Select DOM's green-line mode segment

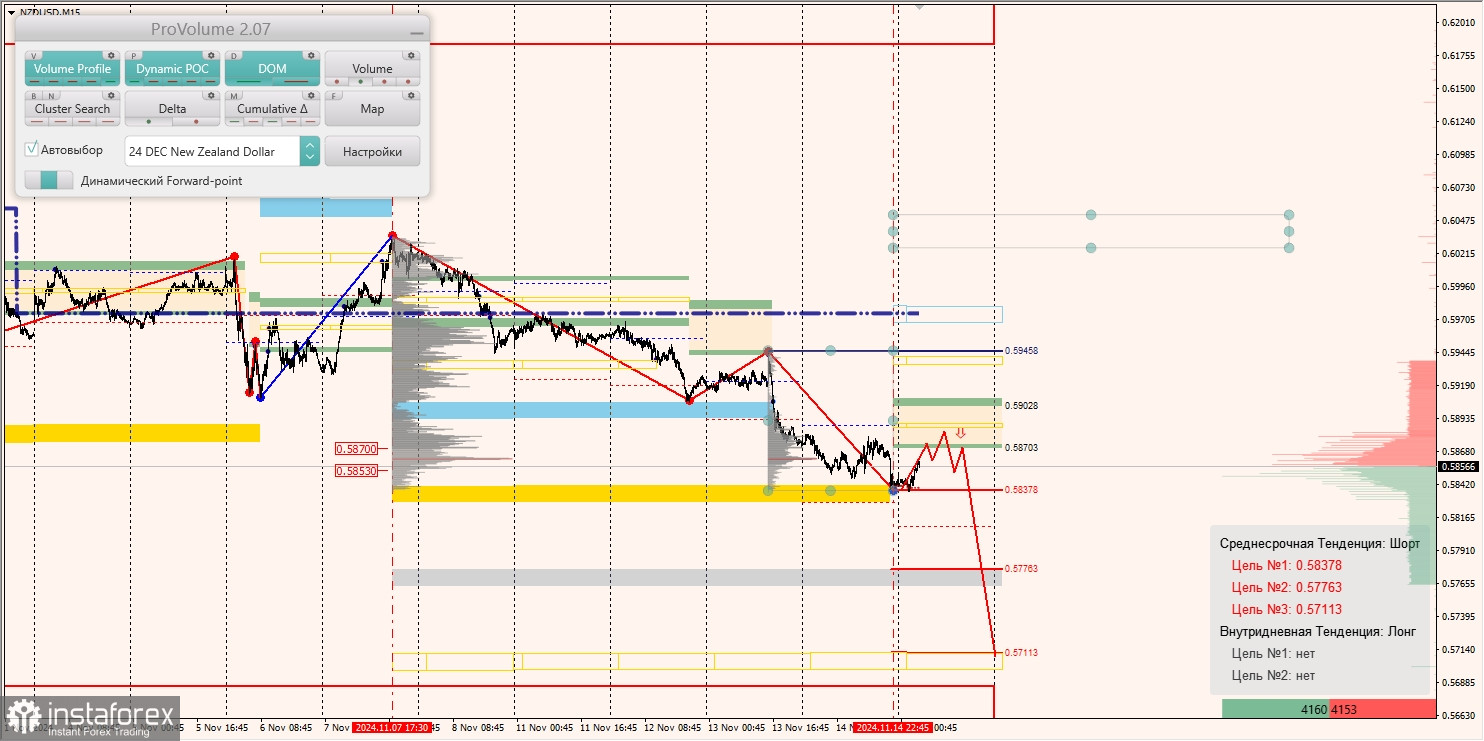pyautogui.click(x=248, y=82)
